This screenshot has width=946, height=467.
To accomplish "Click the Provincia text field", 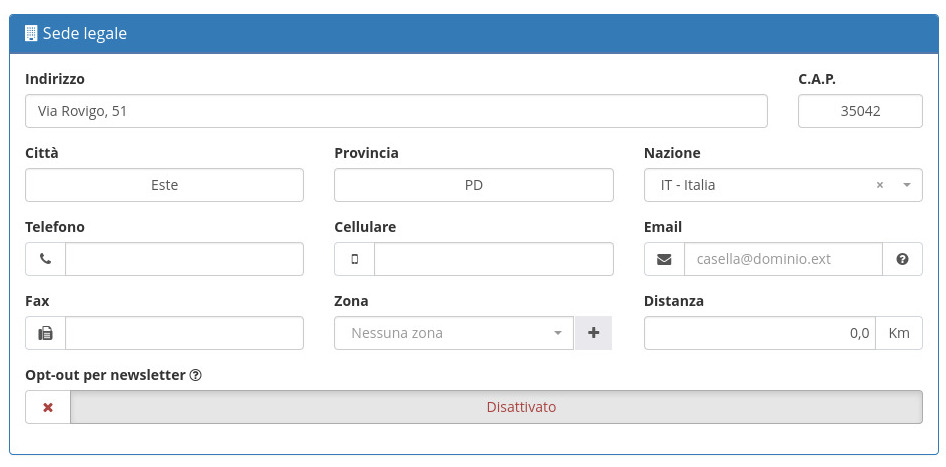I will coord(473,185).
